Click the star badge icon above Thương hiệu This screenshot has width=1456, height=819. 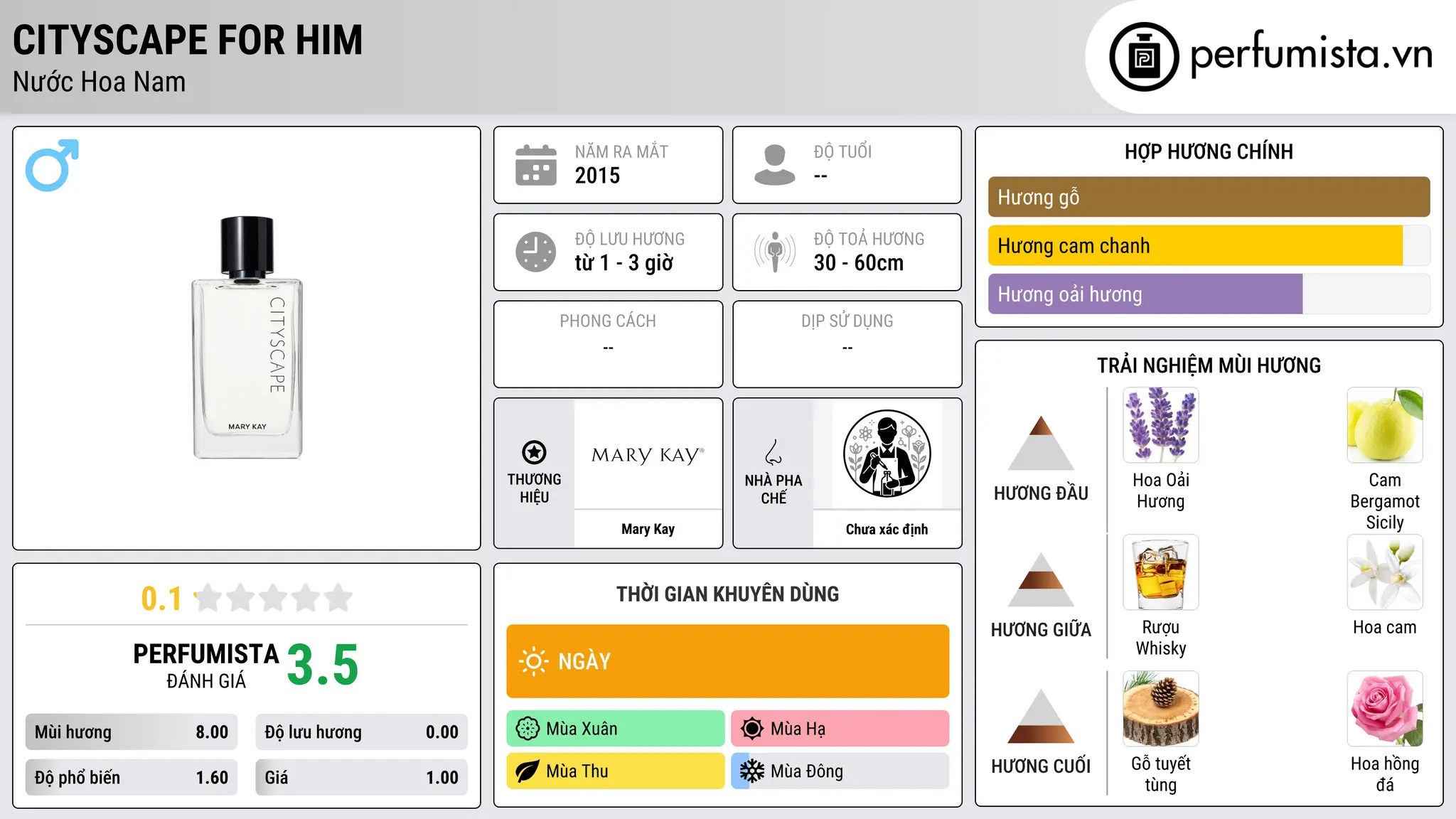(534, 452)
